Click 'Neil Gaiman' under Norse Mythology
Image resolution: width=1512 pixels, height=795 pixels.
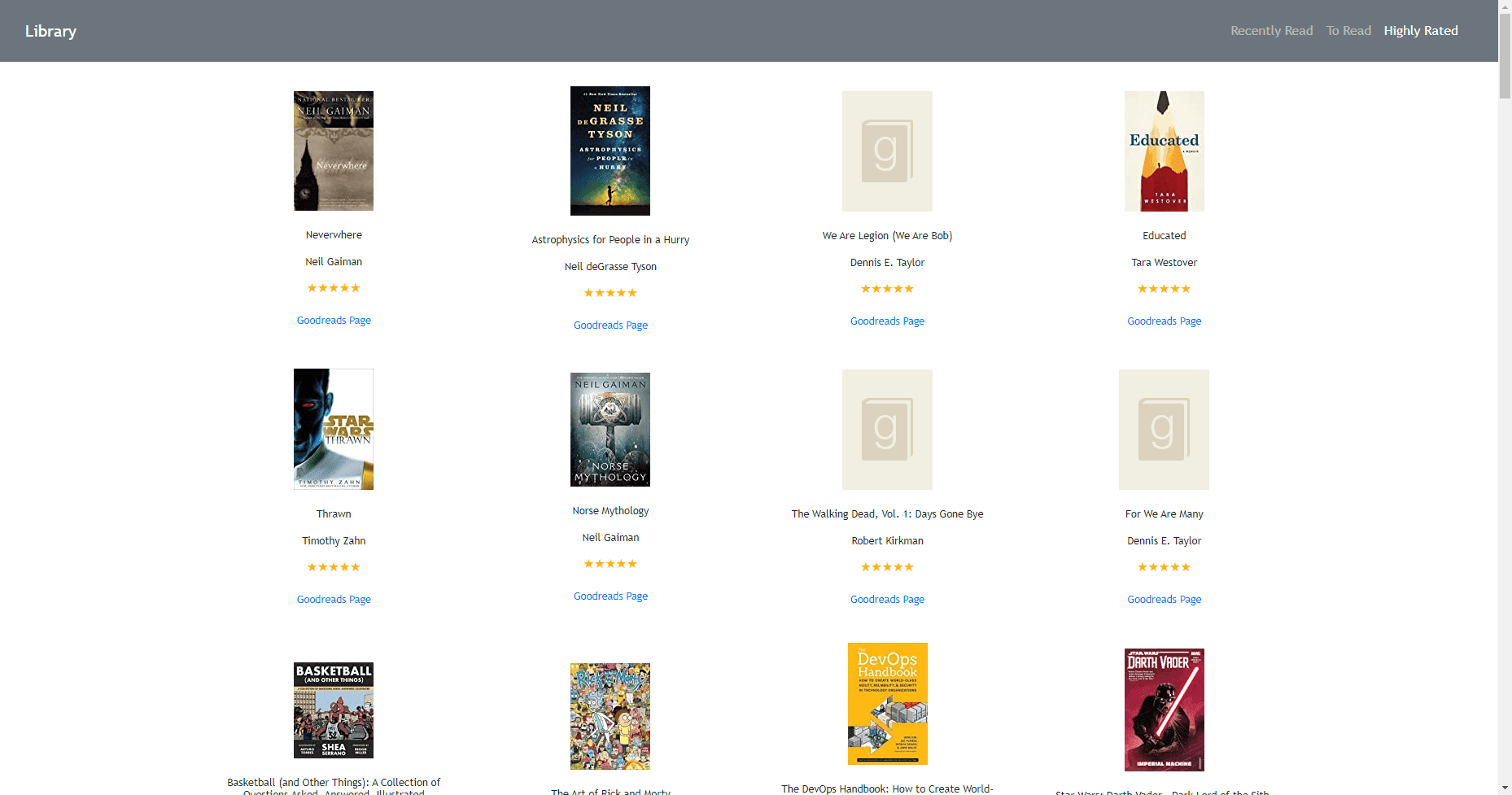click(610, 538)
